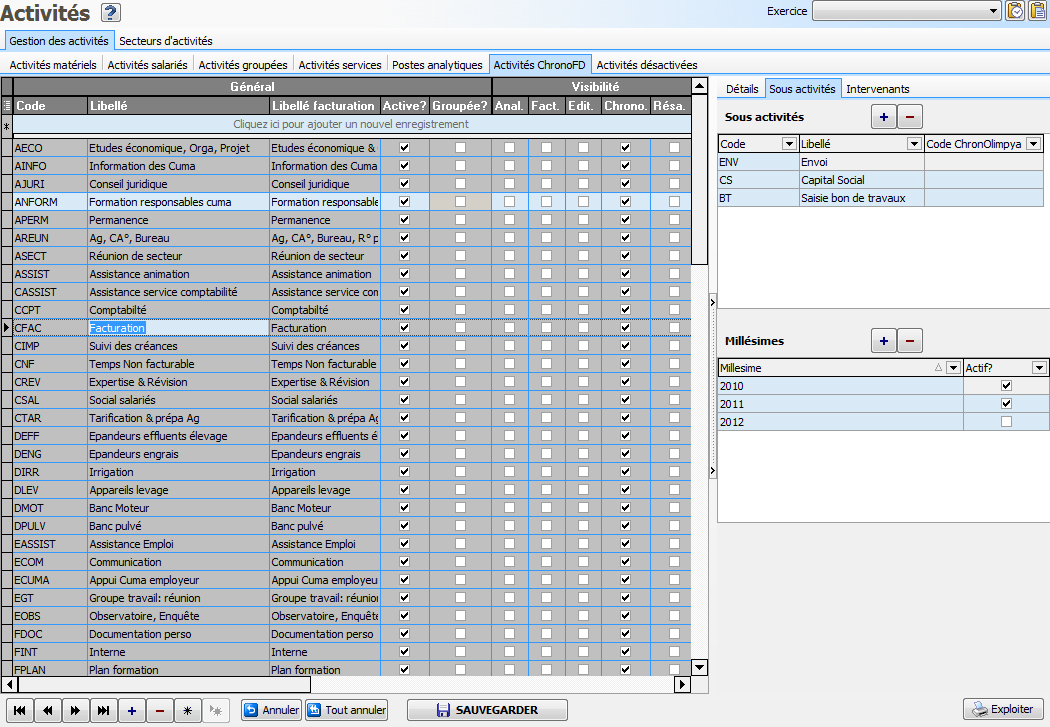Go to first record navigation button

(20, 710)
